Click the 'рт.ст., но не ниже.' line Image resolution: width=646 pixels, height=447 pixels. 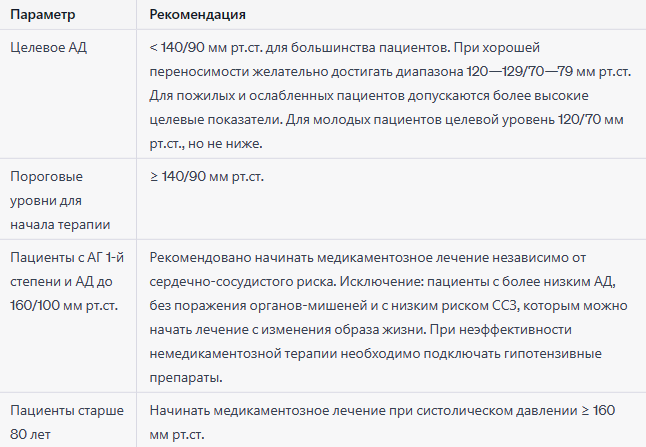coord(206,144)
